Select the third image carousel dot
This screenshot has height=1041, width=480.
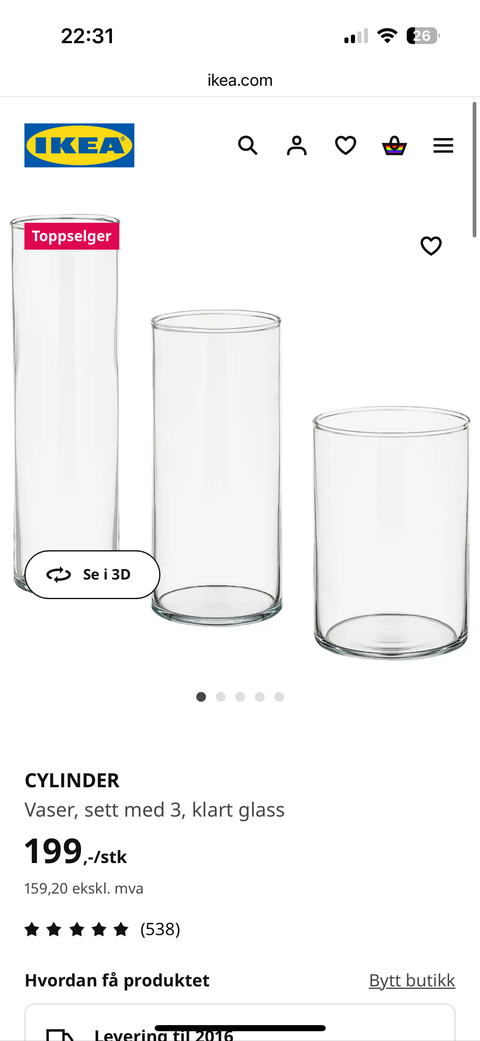click(240, 696)
